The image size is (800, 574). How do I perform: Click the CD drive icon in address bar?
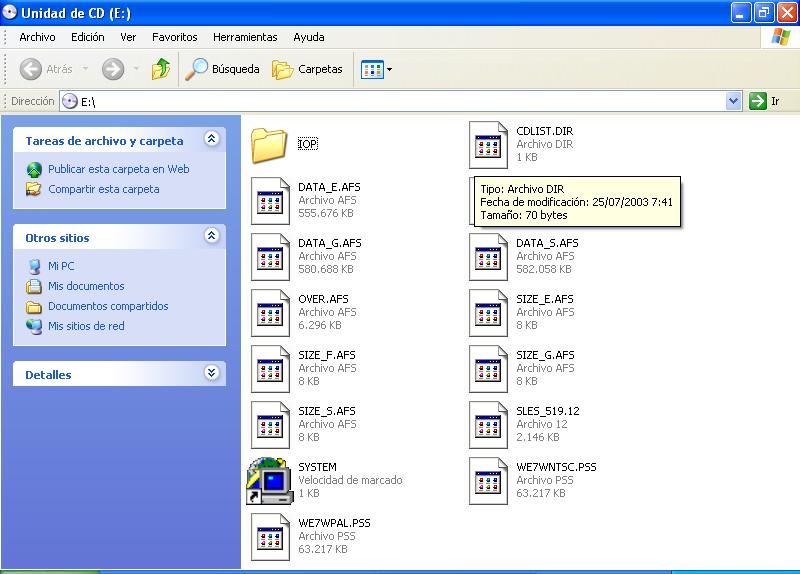(70, 101)
